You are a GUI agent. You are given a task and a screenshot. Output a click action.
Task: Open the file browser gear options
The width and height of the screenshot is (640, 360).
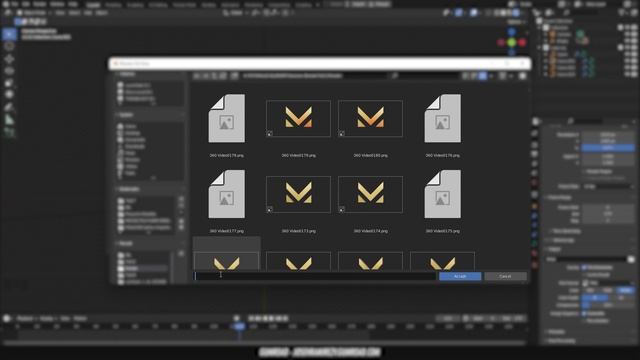coord(522,76)
